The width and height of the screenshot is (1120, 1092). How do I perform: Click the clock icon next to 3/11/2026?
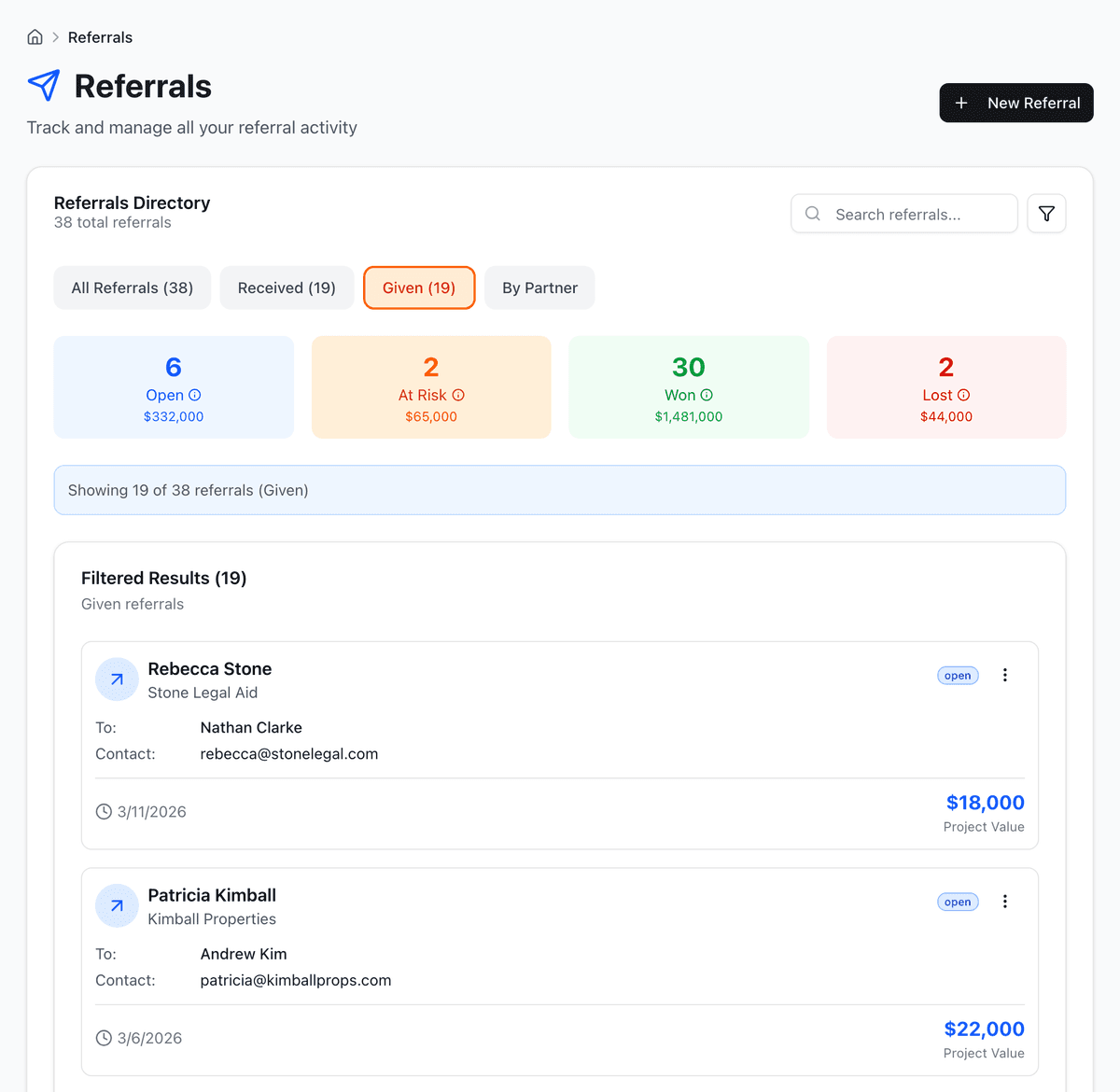click(103, 811)
